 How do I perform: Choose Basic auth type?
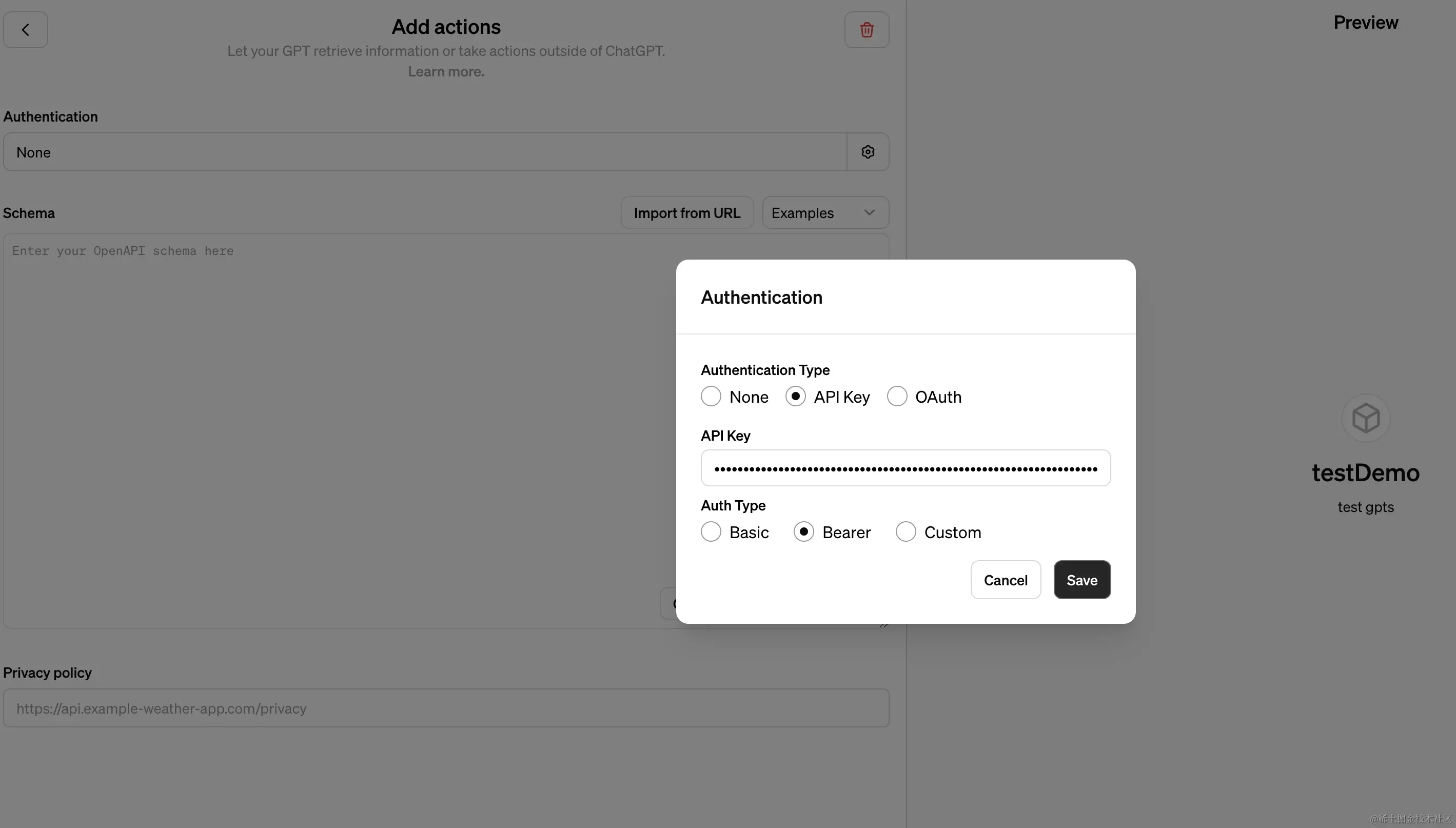click(x=710, y=531)
